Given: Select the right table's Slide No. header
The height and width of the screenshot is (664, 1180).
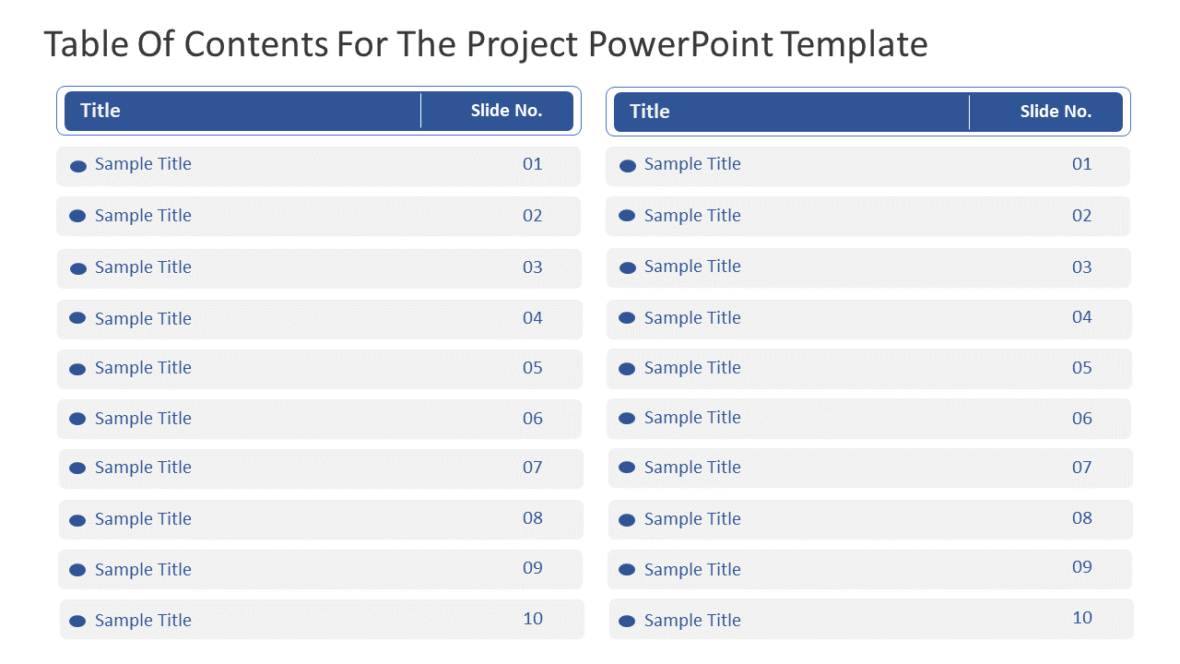Looking at the screenshot, I should [x=1056, y=111].
